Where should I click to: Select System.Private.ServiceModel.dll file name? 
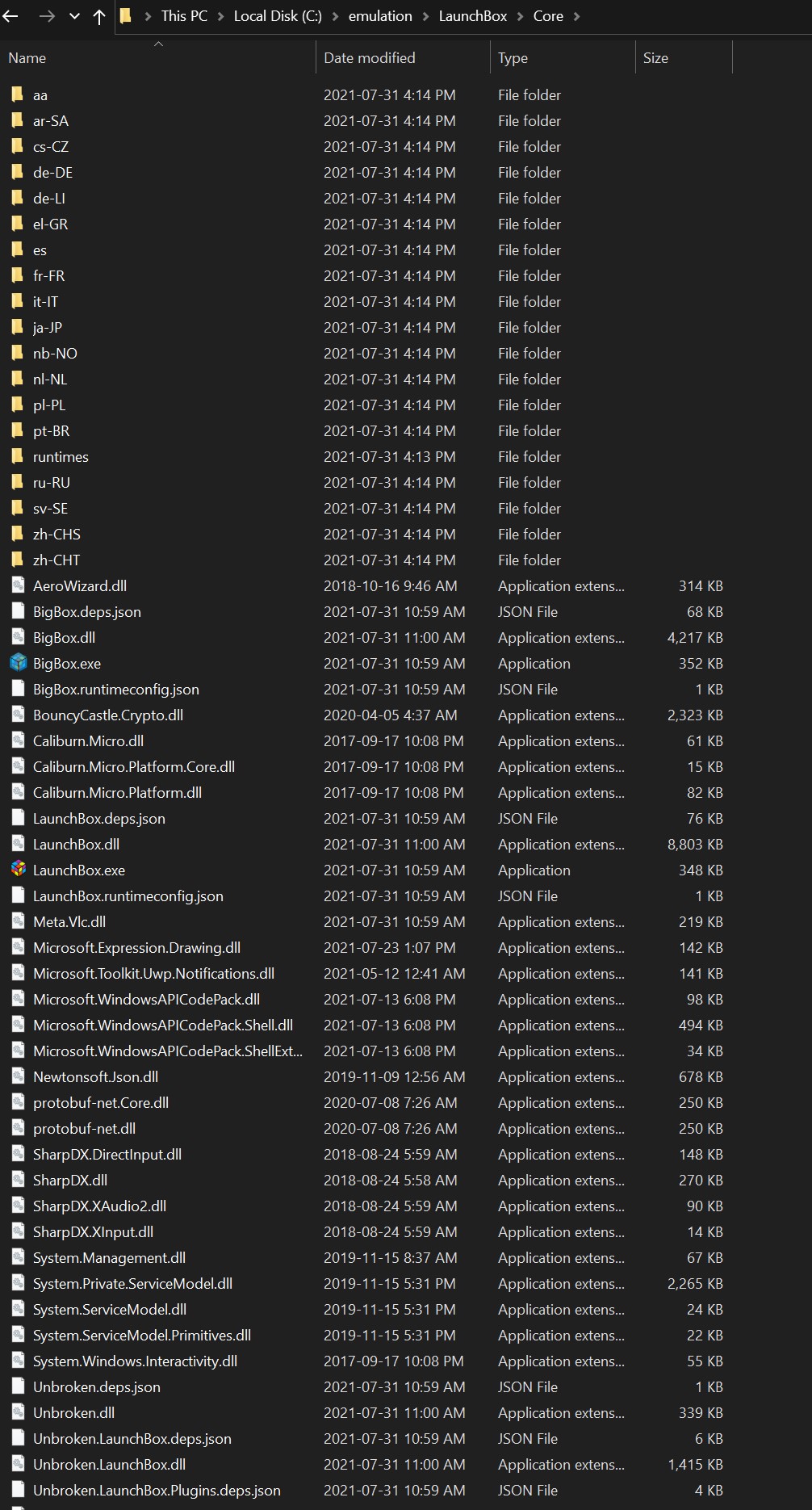pos(132,1284)
